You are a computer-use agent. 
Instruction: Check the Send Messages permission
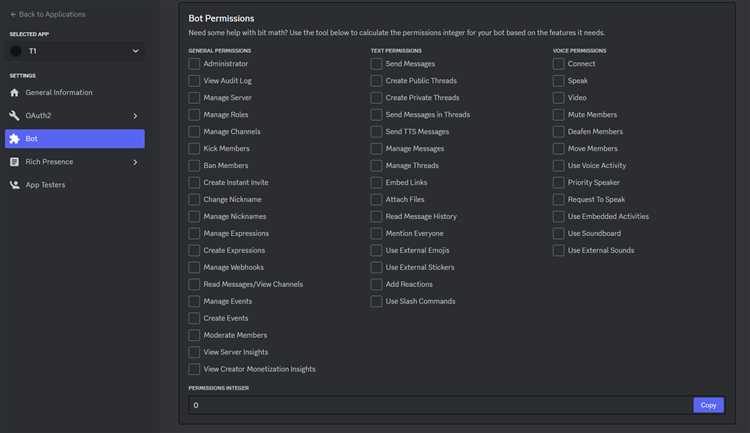coord(376,64)
